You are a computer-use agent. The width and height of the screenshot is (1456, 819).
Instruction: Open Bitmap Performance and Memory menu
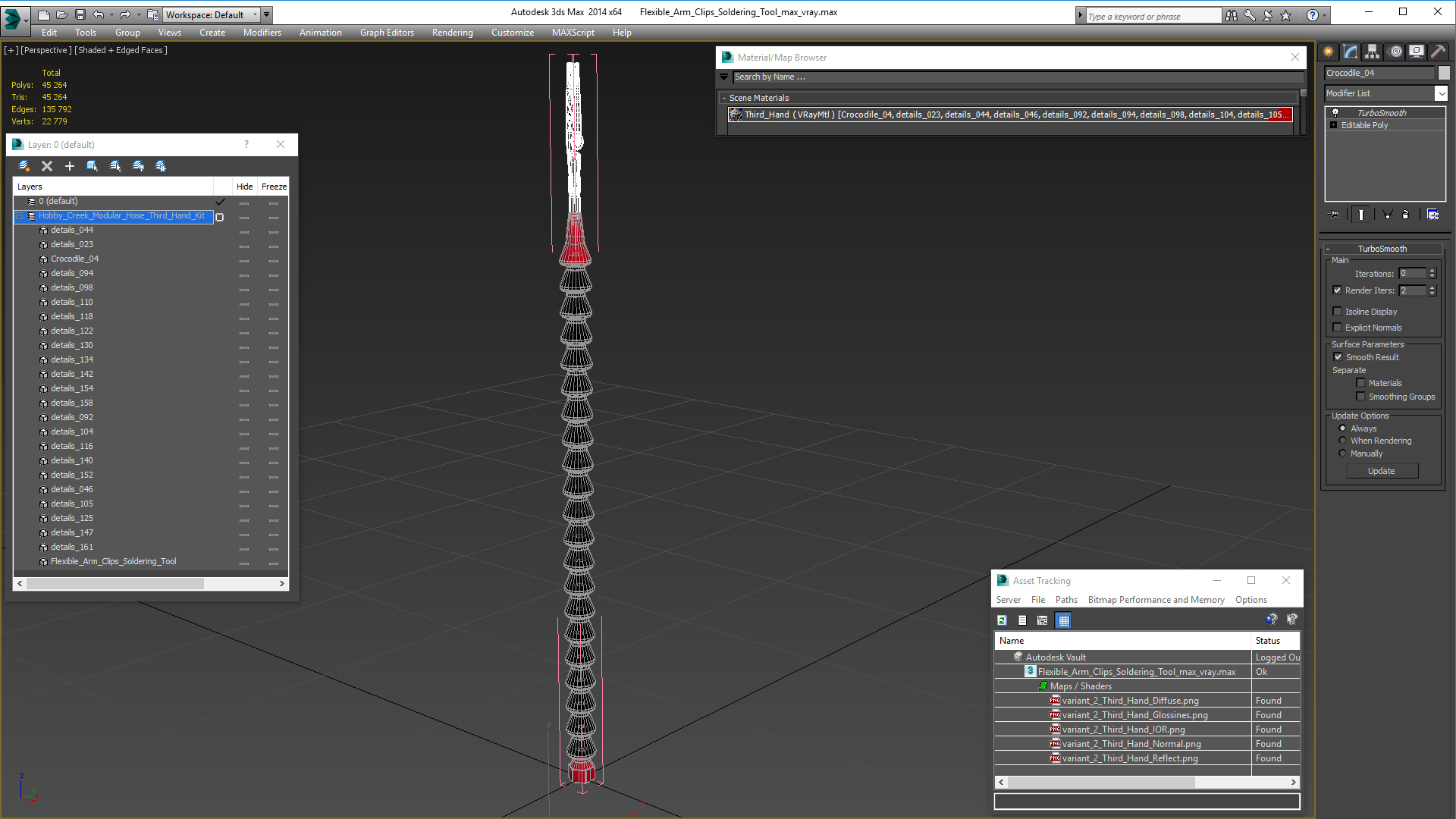pyautogui.click(x=1156, y=600)
